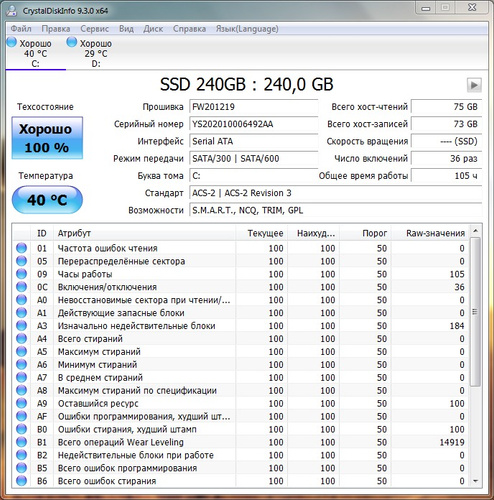Click status orb of attribute B6
494x500 pixels.
coord(22,481)
